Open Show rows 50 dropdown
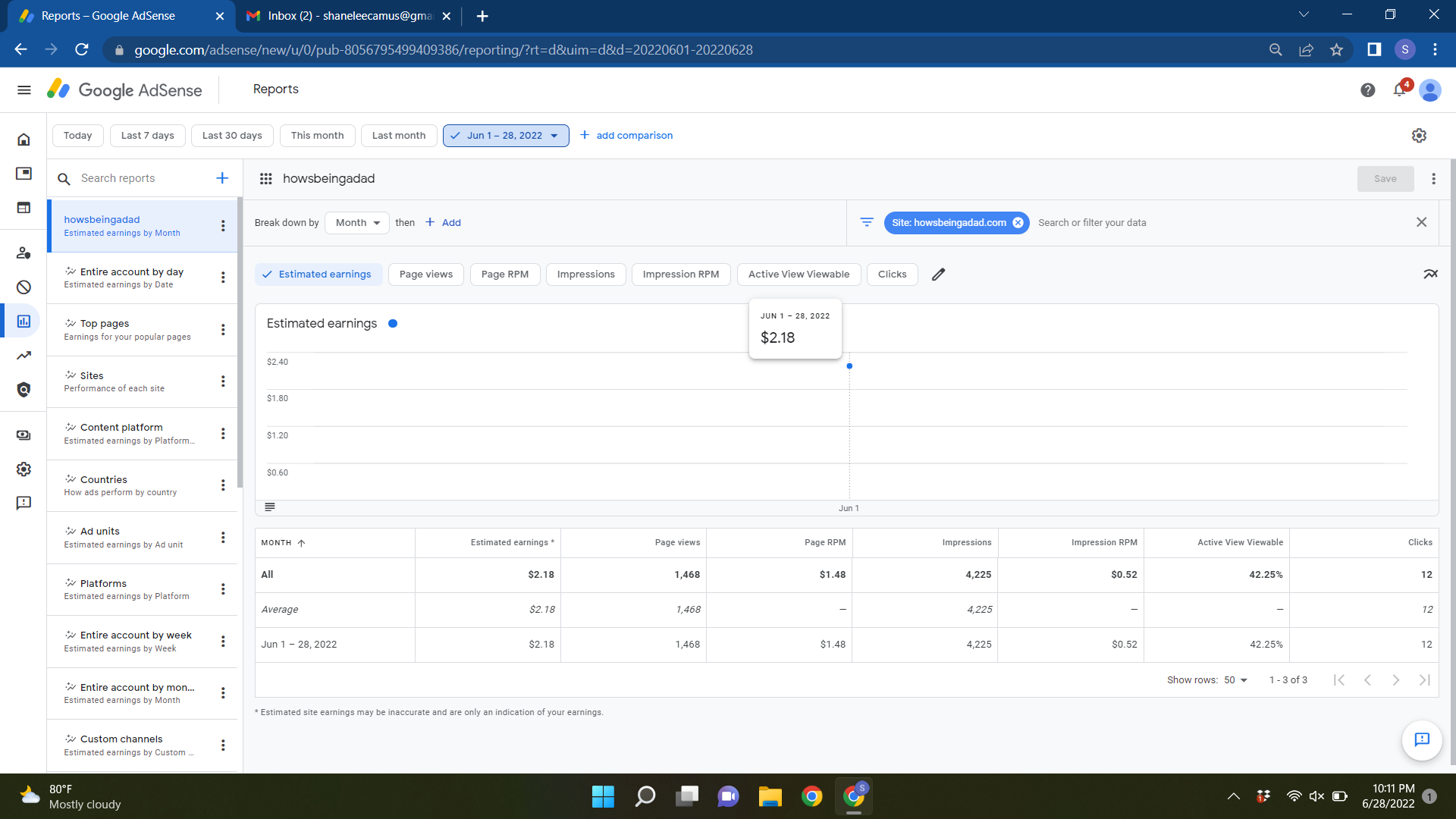Viewport: 1456px width, 819px height. (1235, 680)
